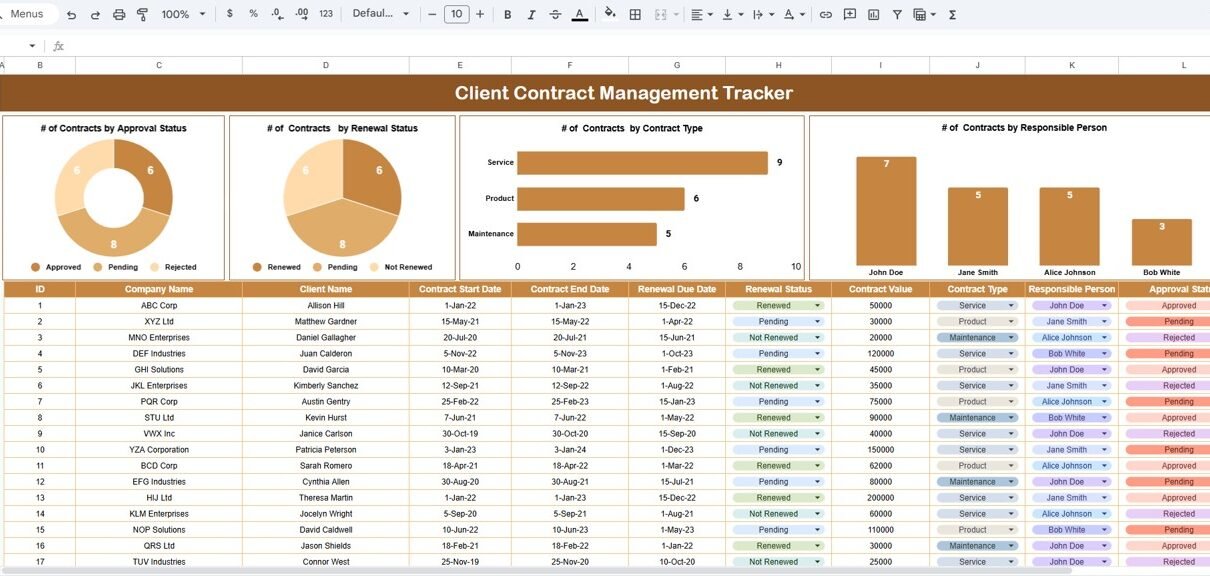Viewport: 1210px width, 576px height.
Task: Select the Paint format tool
Action: [x=142, y=15]
